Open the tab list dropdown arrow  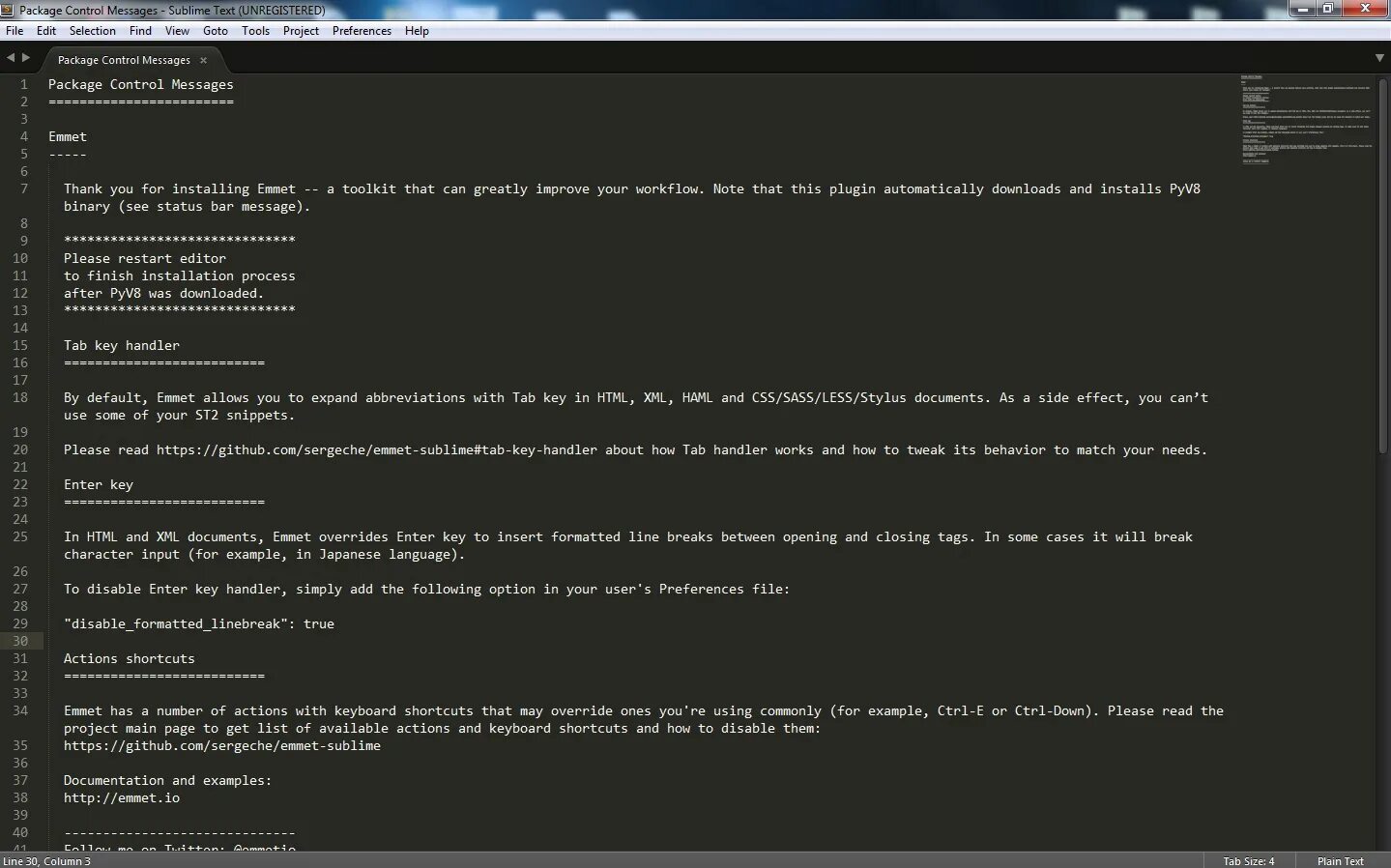click(1379, 58)
